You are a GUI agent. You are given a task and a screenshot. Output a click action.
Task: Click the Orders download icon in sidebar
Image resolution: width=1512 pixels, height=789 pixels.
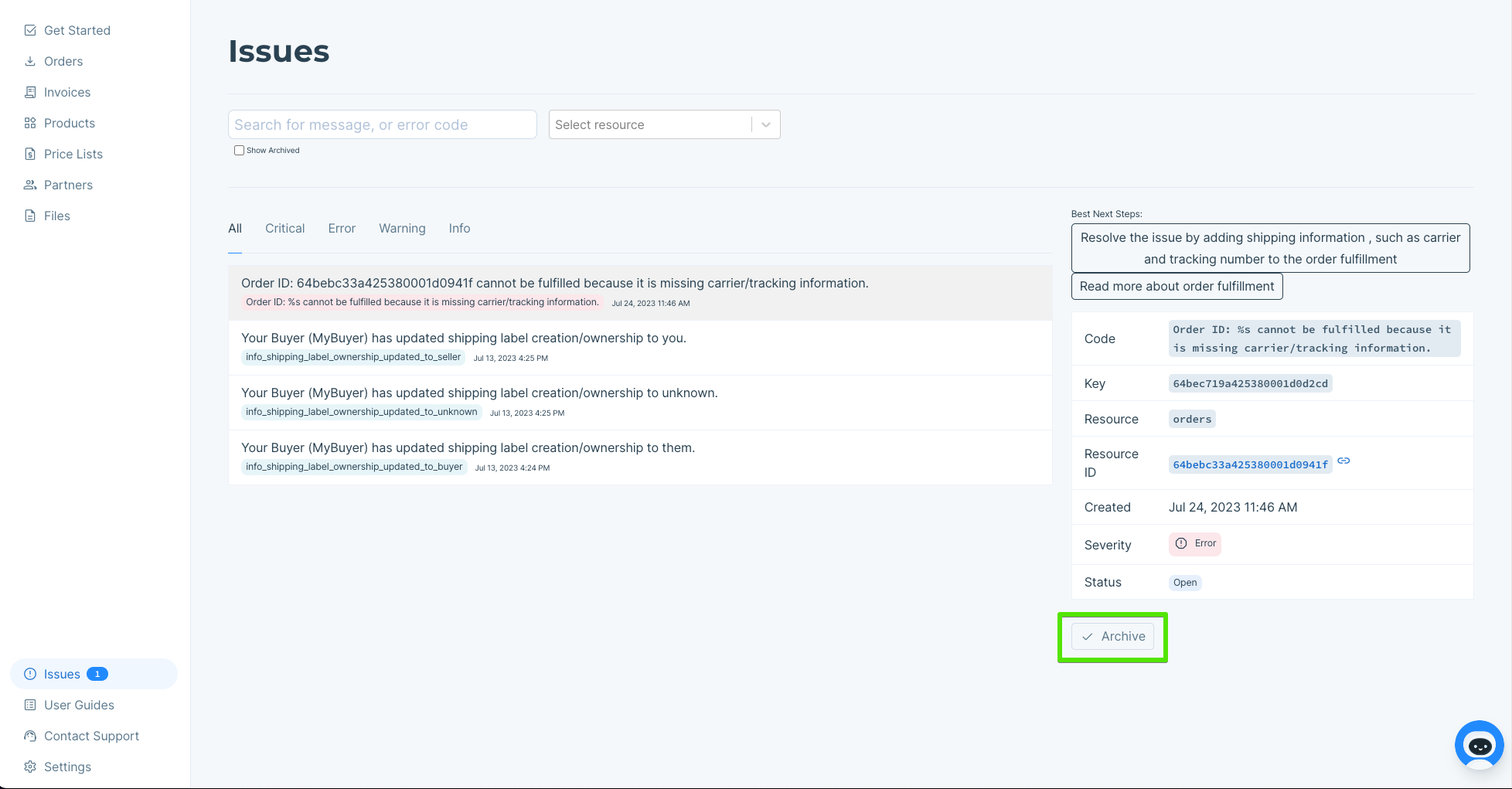click(30, 61)
